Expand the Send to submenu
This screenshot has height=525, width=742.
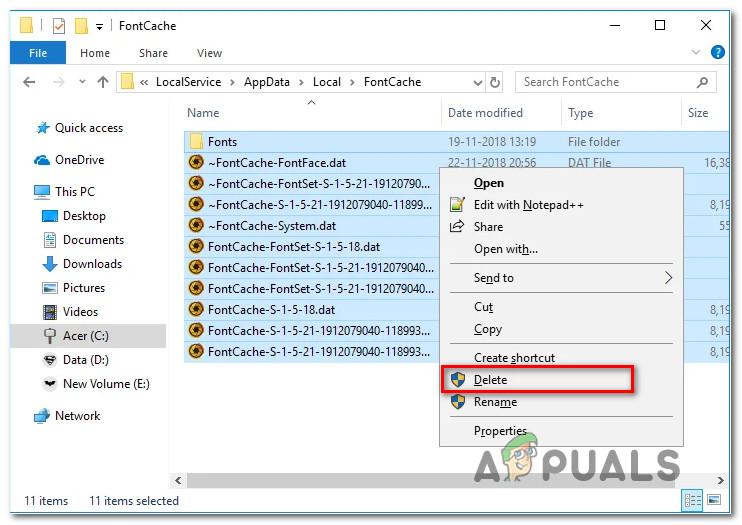tap(561, 278)
